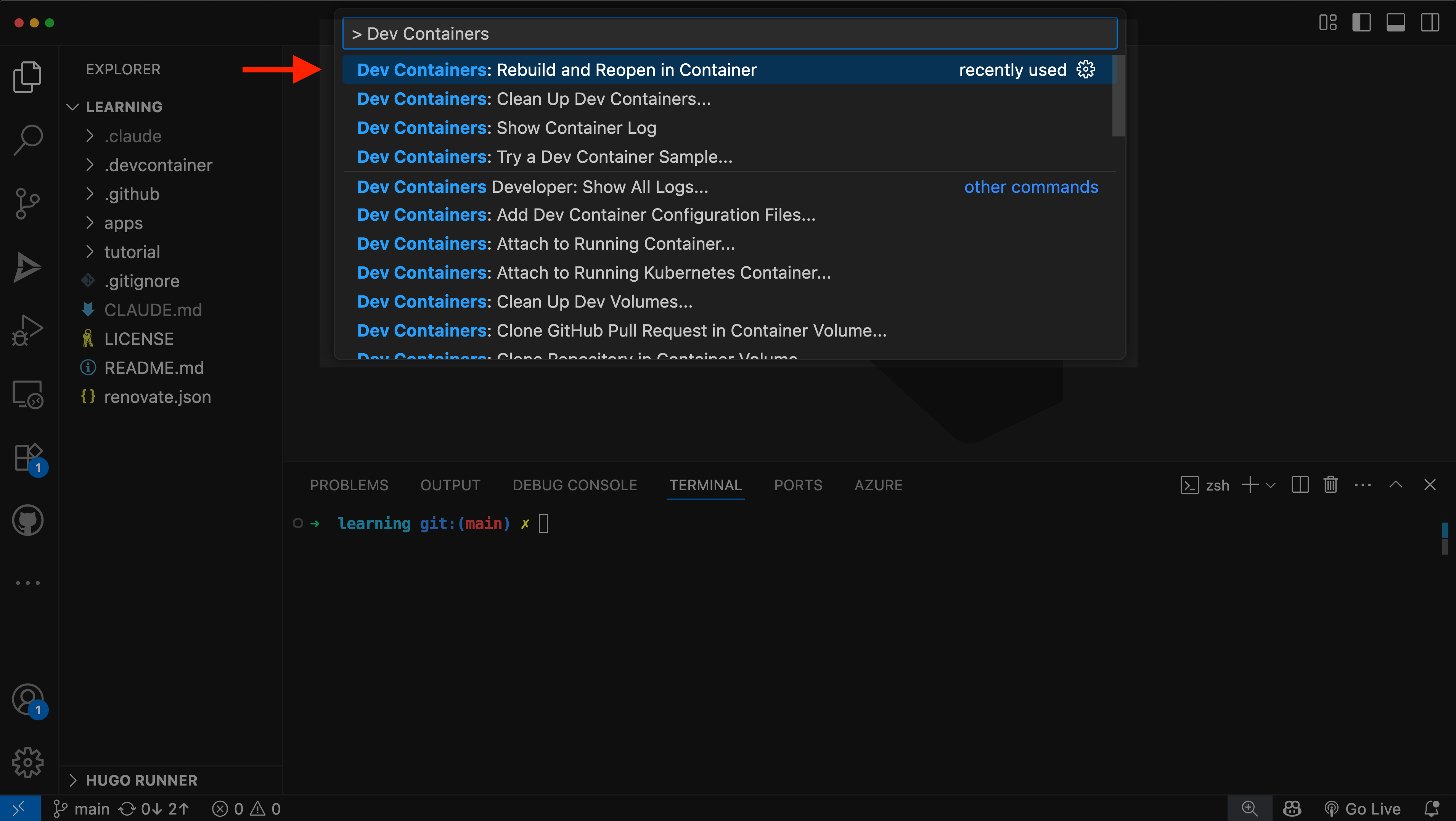Viewport: 1456px width, 821px height.
Task: Switch to the OUTPUT tab
Action: click(450, 485)
